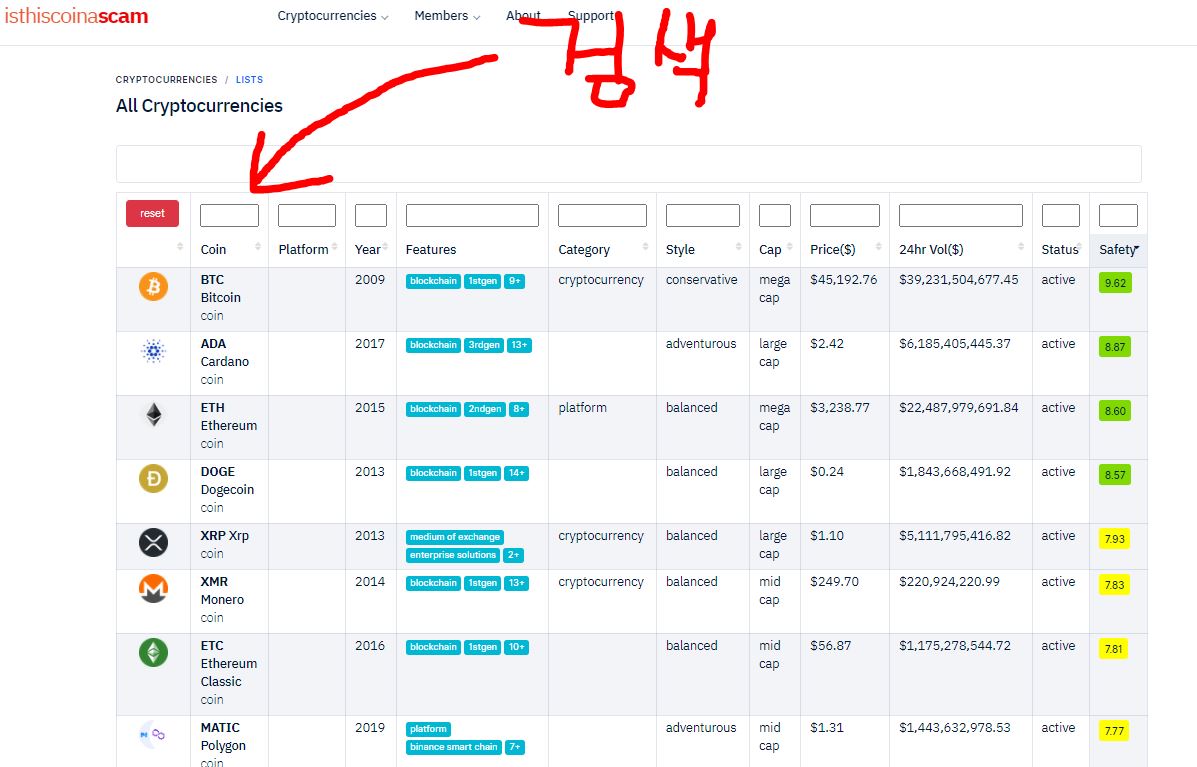
Task: Open the Cryptocurrencies dropdown menu
Action: click(332, 16)
